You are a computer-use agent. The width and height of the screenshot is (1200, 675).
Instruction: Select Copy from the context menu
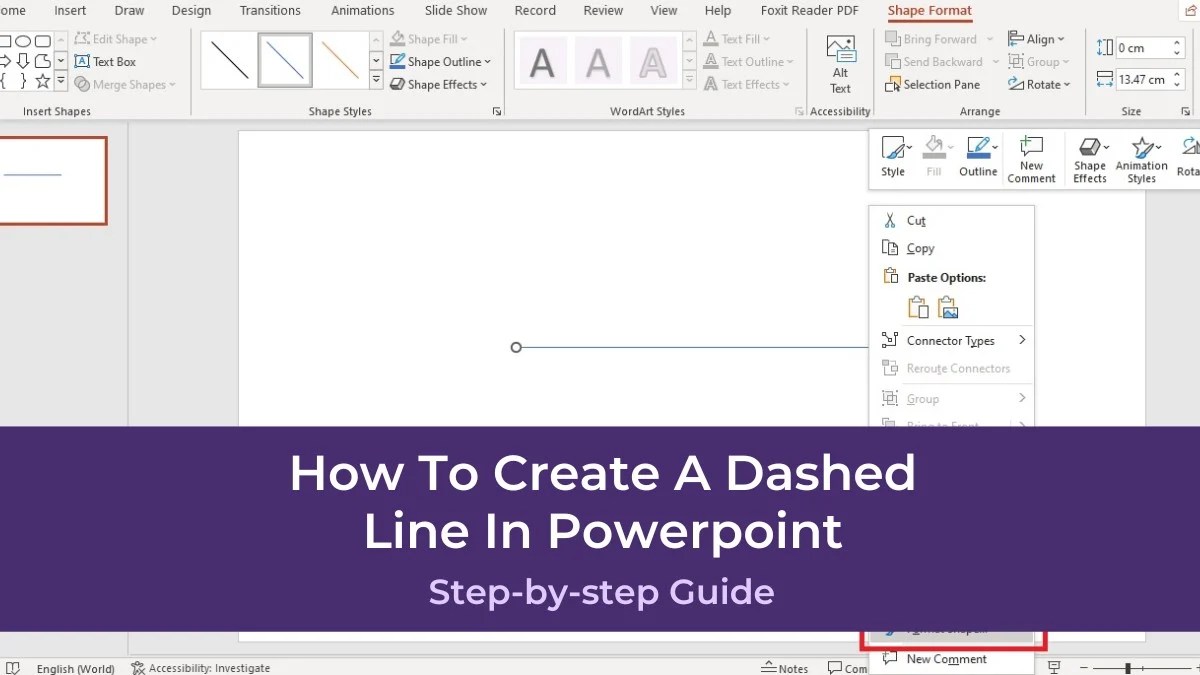click(921, 248)
